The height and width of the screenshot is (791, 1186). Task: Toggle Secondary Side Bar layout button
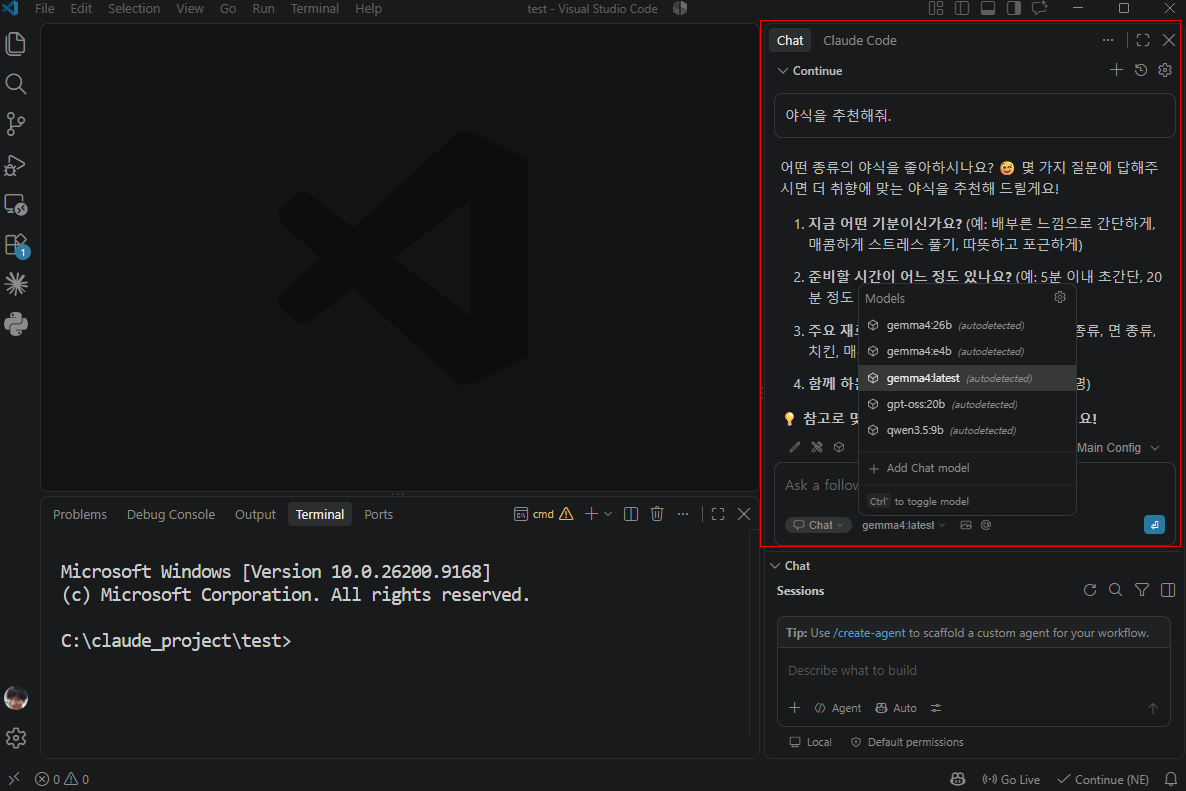pyautogui.click(x=1014, y=8)
